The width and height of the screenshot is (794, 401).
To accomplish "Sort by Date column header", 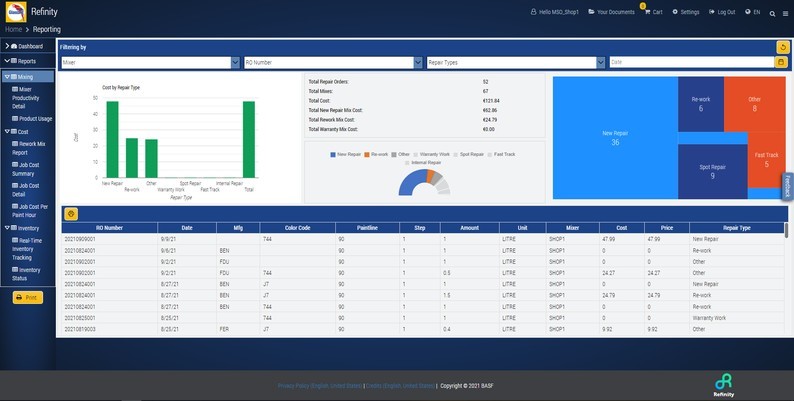I will (187, 228).
